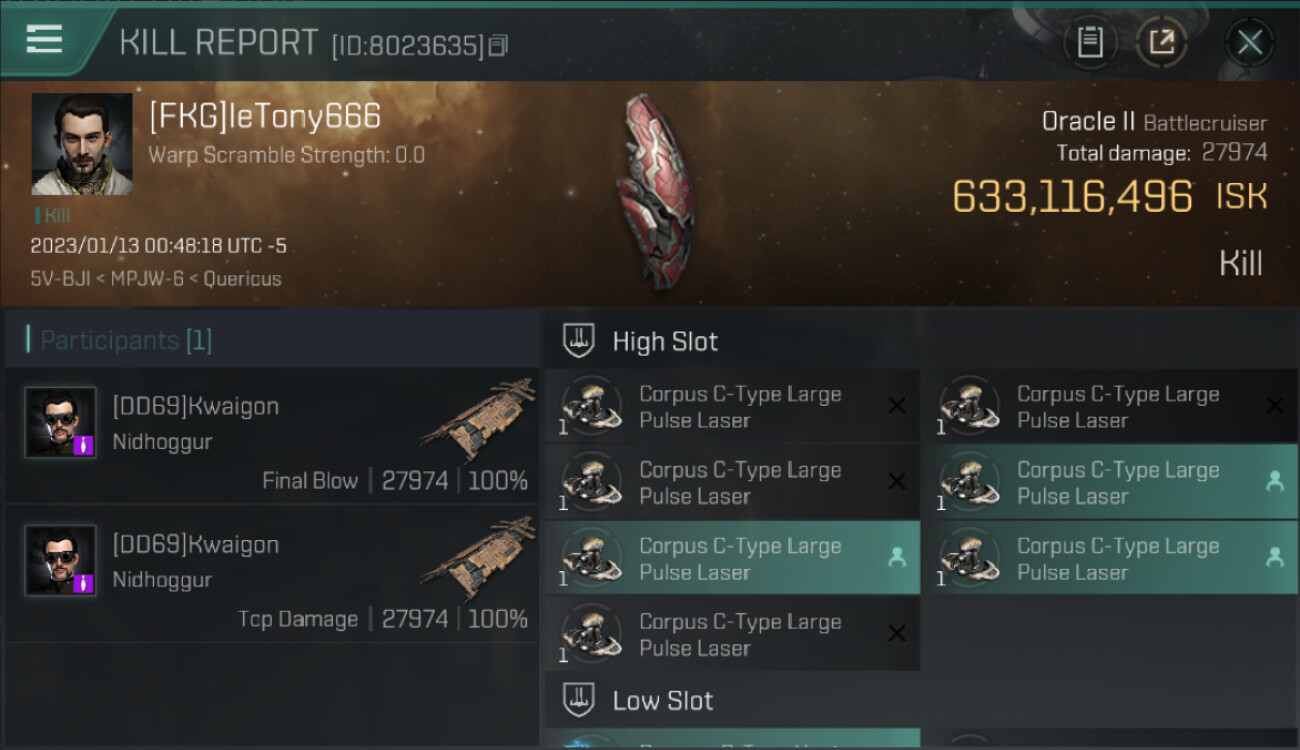1300x750 pixels.
Task: Open Kwaigon's portrait in Top Damage row
Action: coord(61,560)
